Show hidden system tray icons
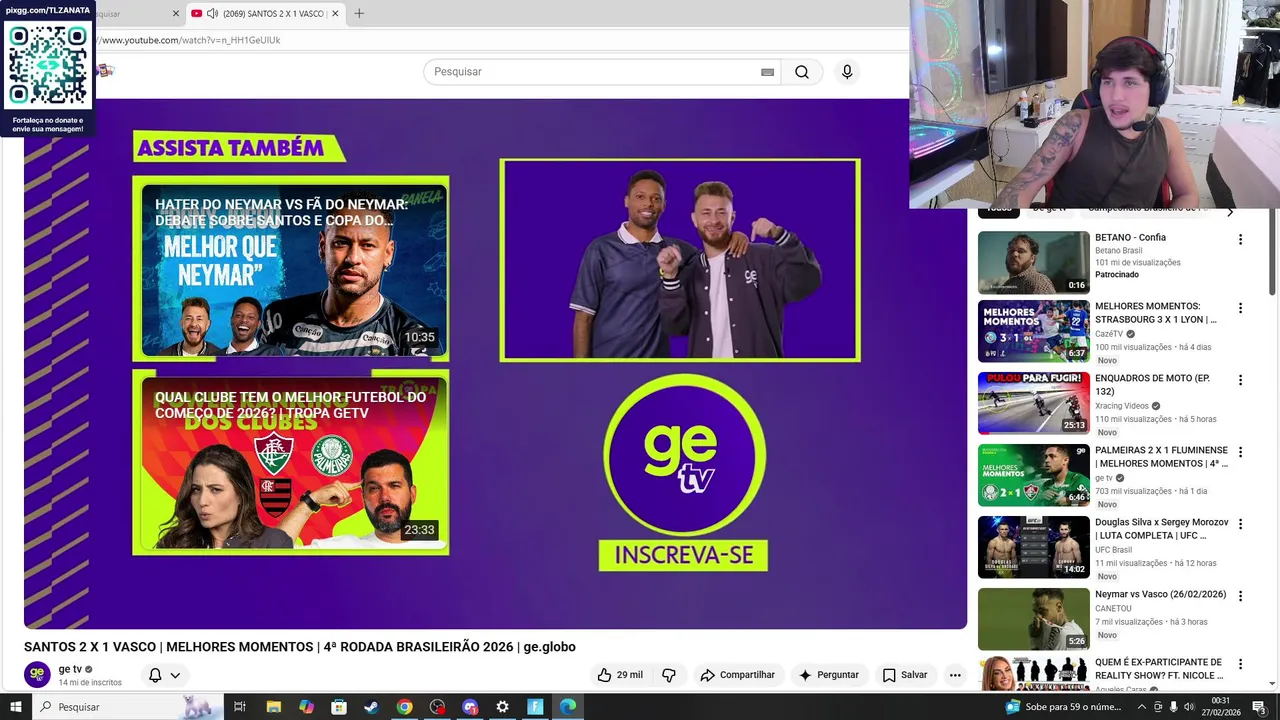Viewport: 1280px width, 720px height. [x=1142, y=707]
